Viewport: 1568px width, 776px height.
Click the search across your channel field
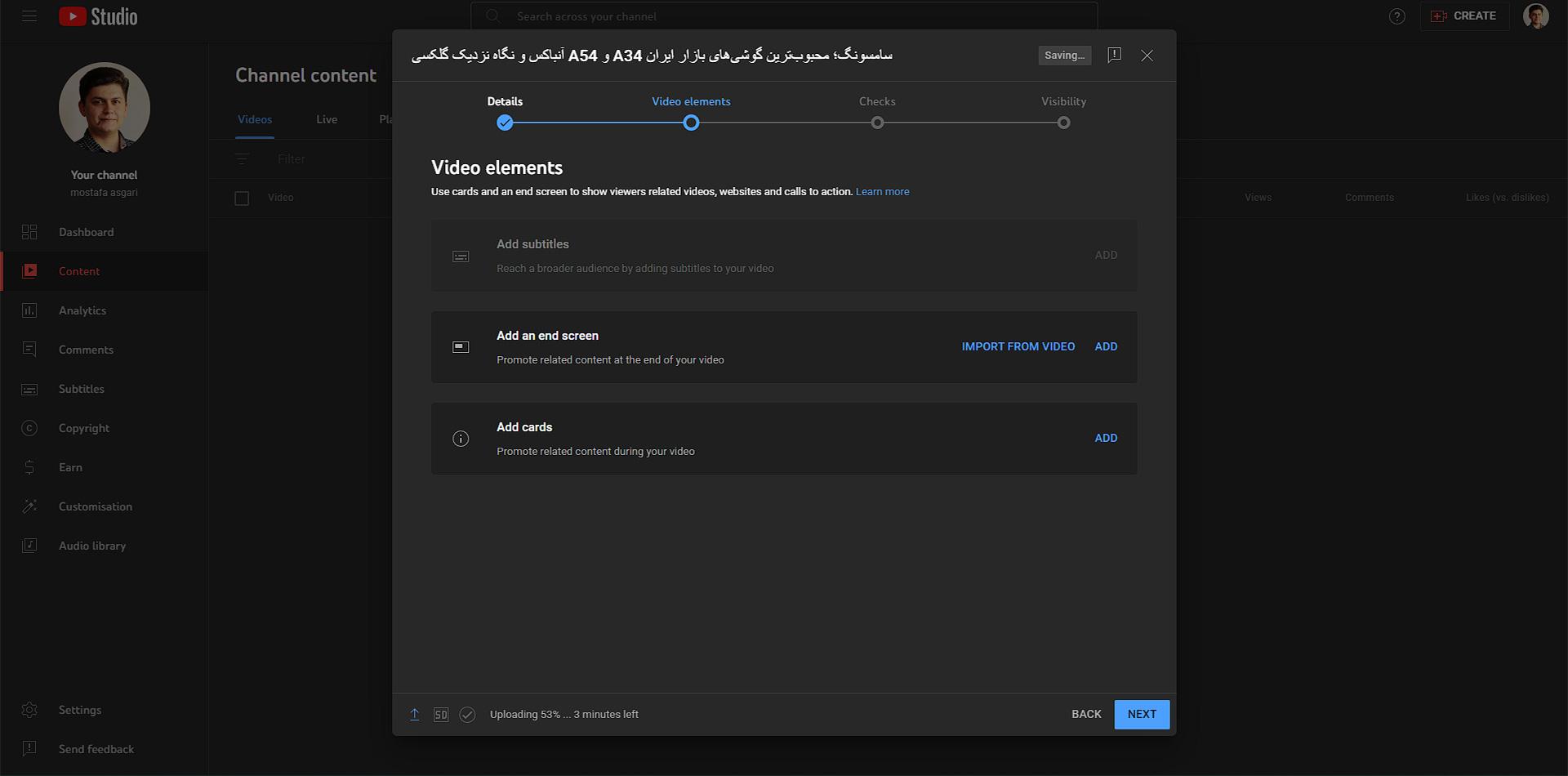click(x=784, y=16)
